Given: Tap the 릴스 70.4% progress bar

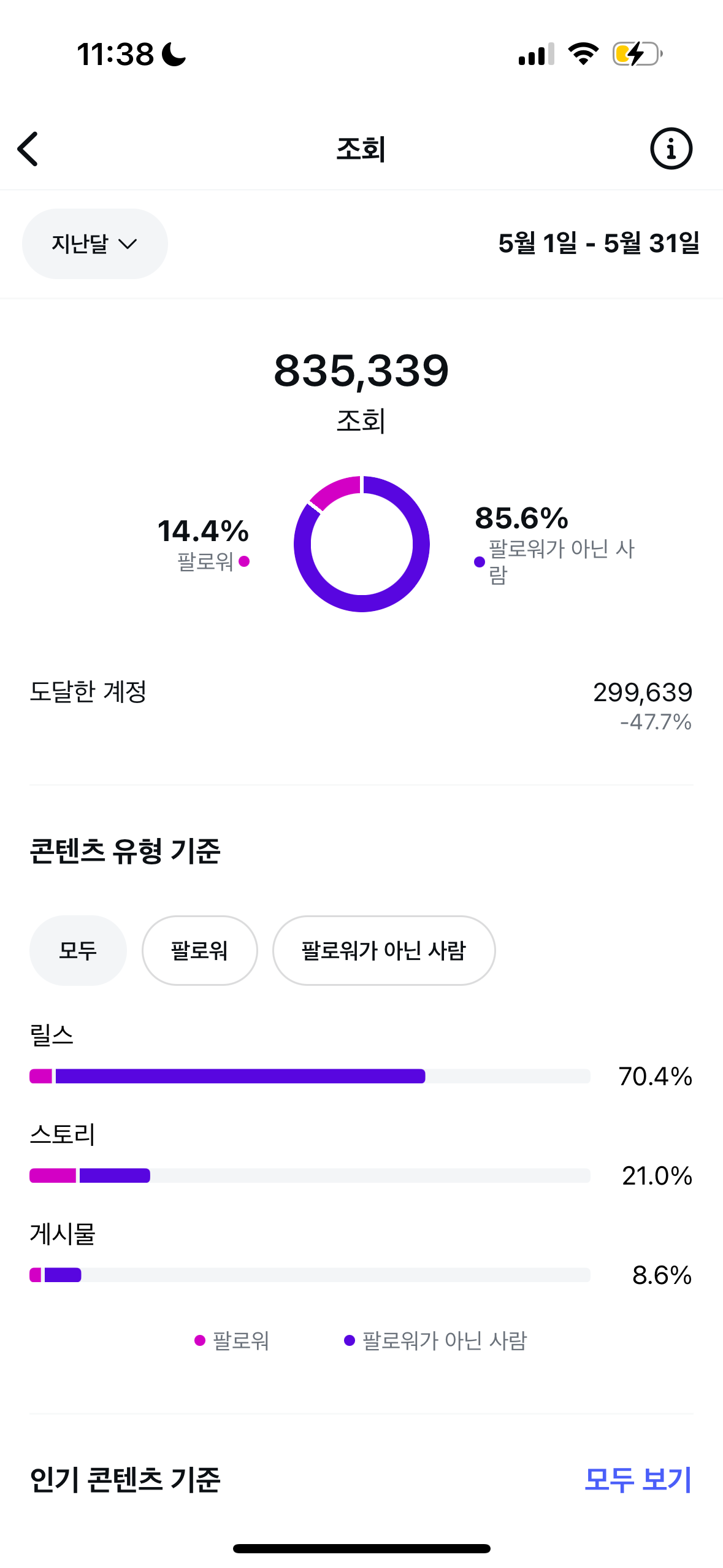Looking at the screenshot, I should point(310,1076).
